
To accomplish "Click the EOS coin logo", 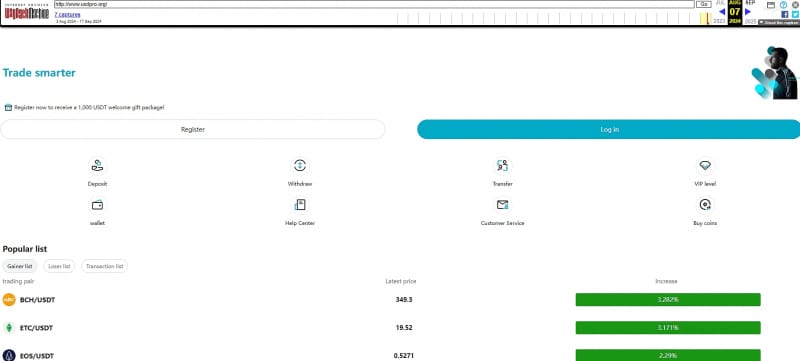I will (9, 356).
